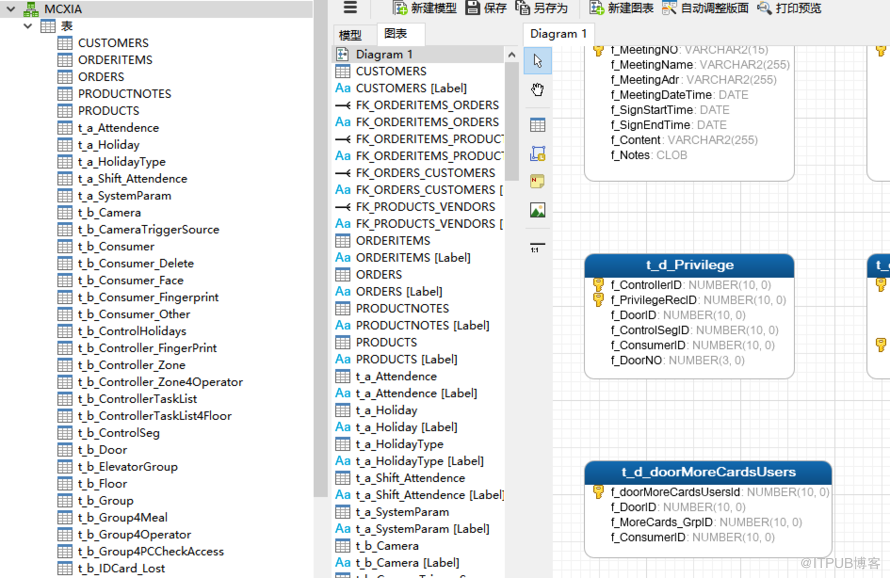The height and width of the screenshot is (578, 890).
Task: Activate the hand pan tool
Action: click(x=538, y=89)
